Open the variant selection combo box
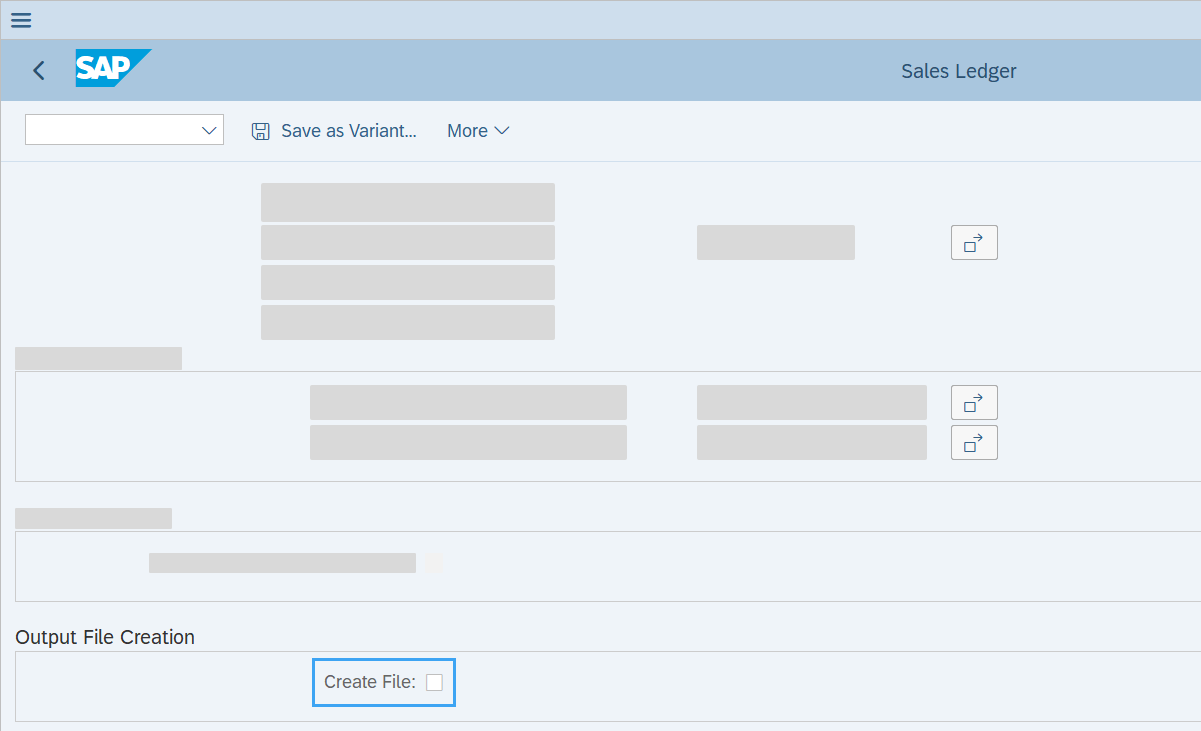Viewport: 1201px width, 731px height. (x=111, y=130)
